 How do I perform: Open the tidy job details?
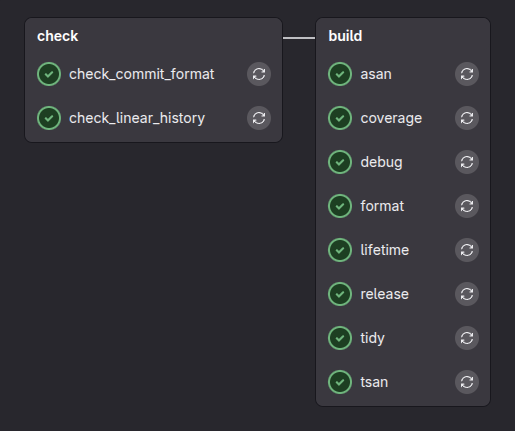point(372,339)
